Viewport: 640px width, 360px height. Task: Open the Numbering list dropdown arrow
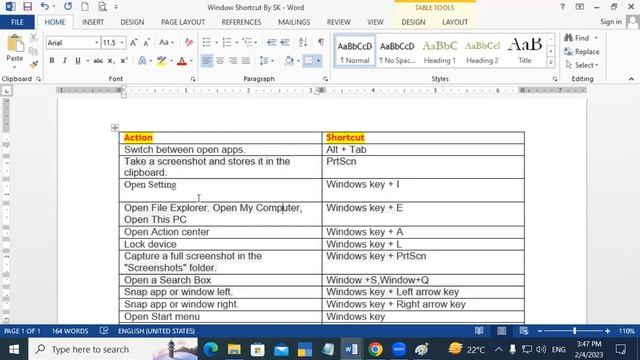click(237, 42)
